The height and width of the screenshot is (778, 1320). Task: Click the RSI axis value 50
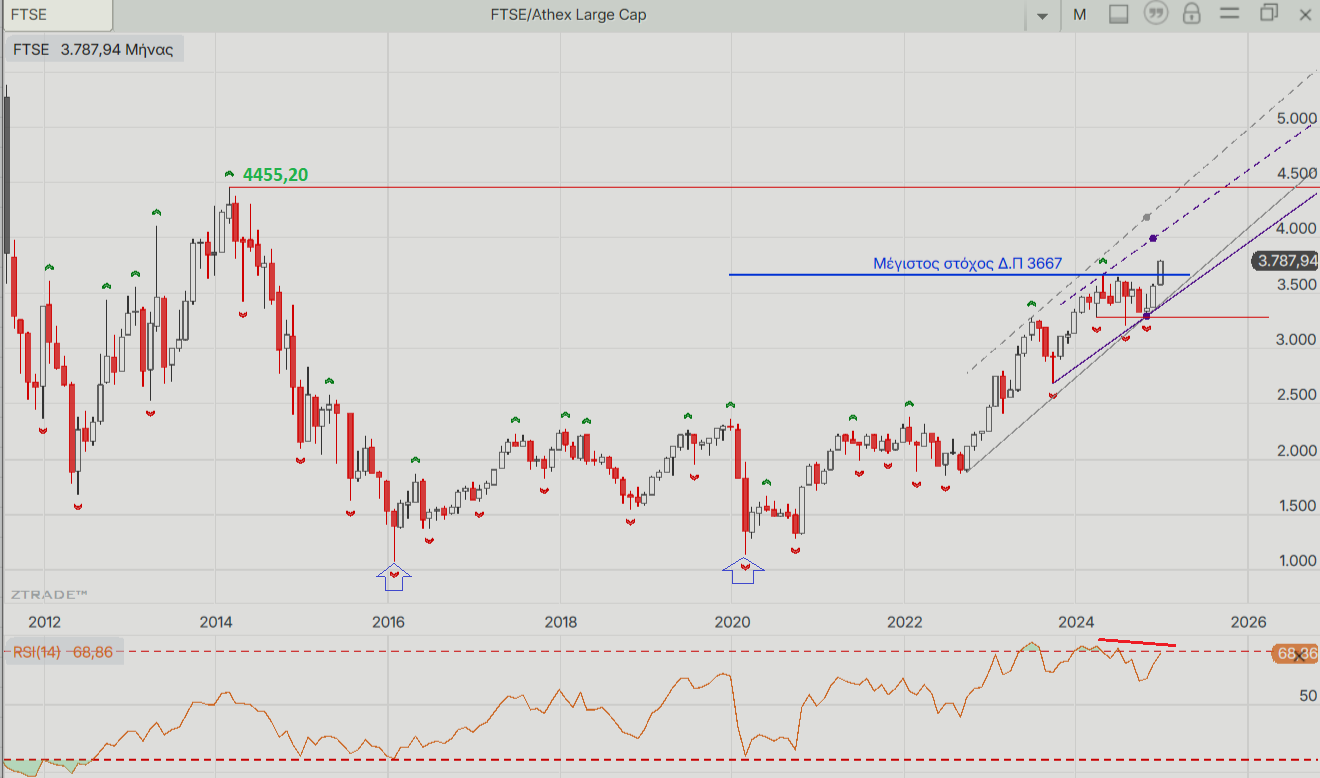click(x=1308, y=695)
